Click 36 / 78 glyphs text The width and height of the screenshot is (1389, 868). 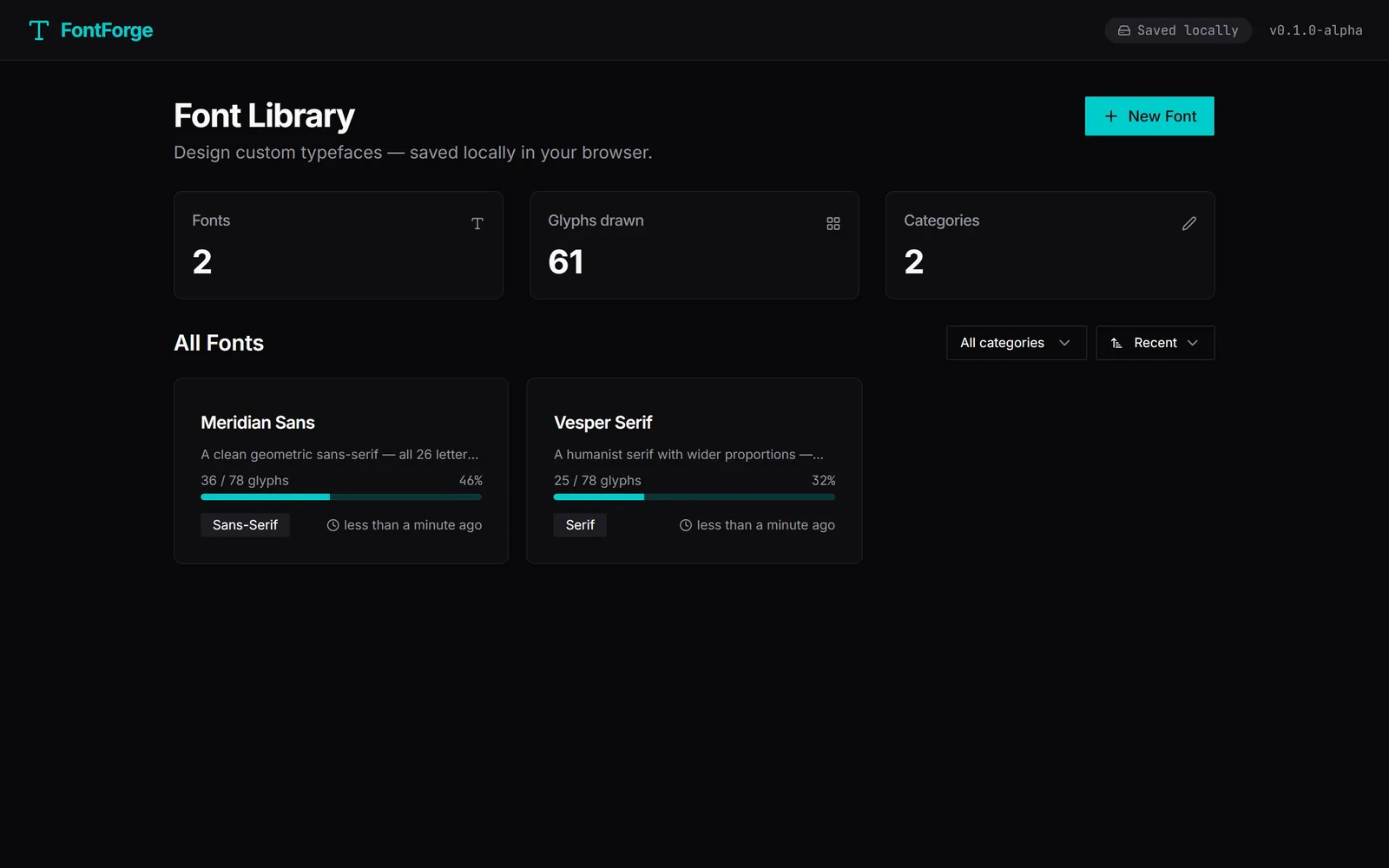[245, 481]
